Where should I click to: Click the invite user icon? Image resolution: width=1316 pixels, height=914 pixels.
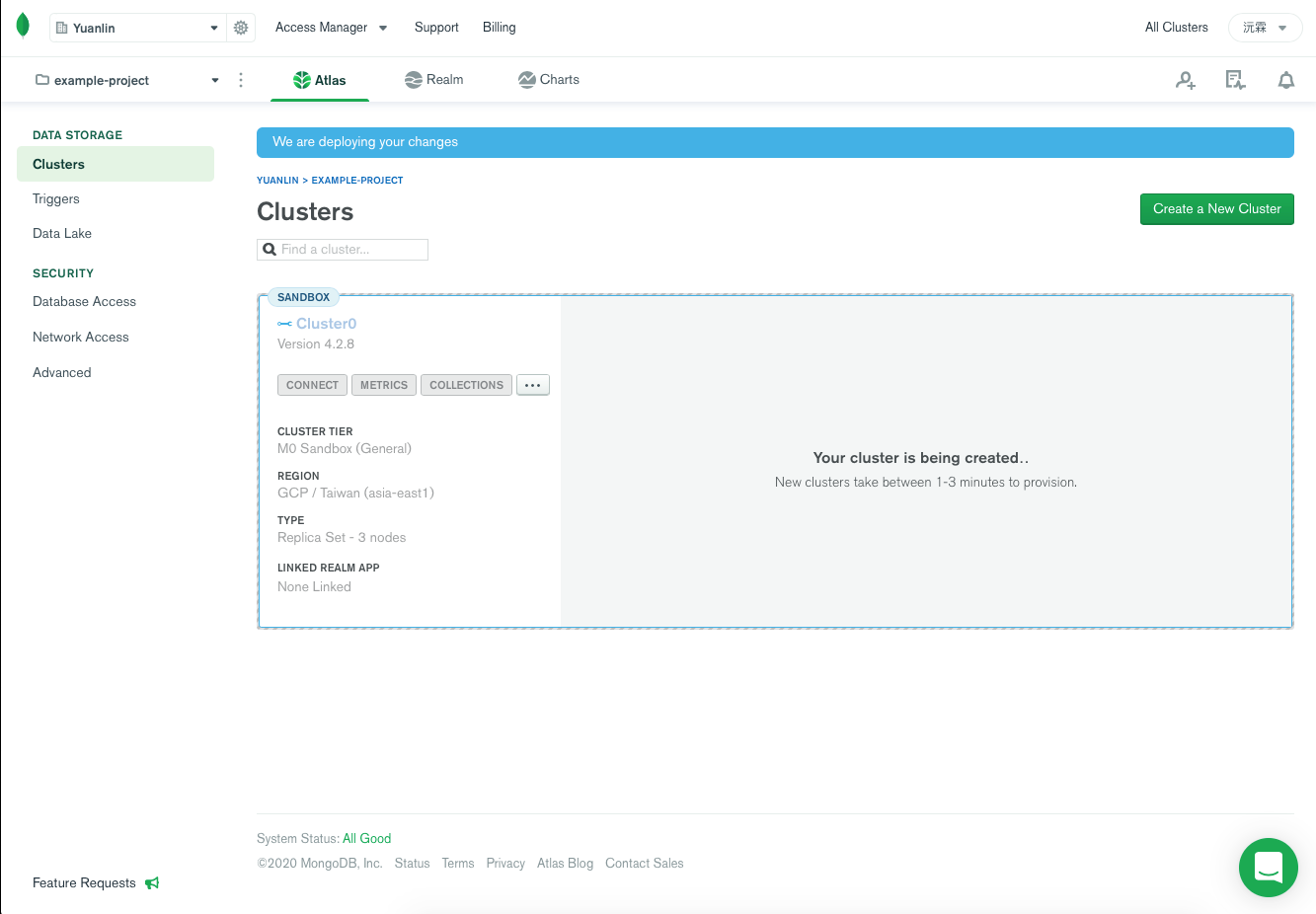(1186, 81)
